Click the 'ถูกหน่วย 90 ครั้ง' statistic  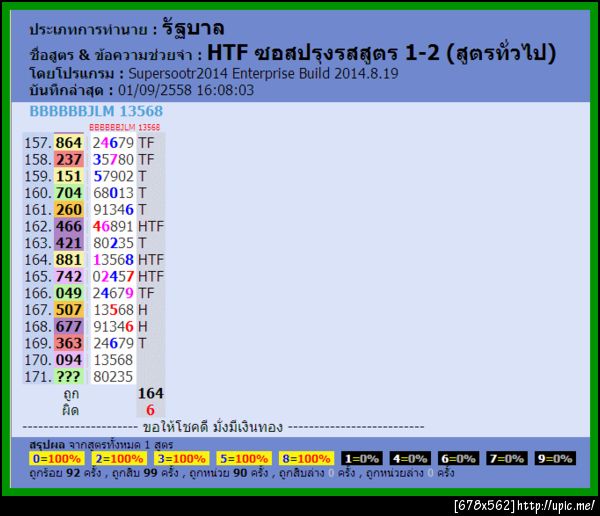tap(228, 473)
